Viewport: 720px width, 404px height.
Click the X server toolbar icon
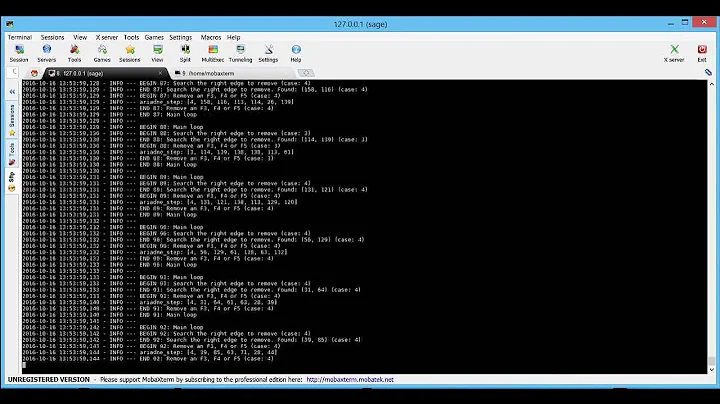pyautogui.click(x=674, y=53)
